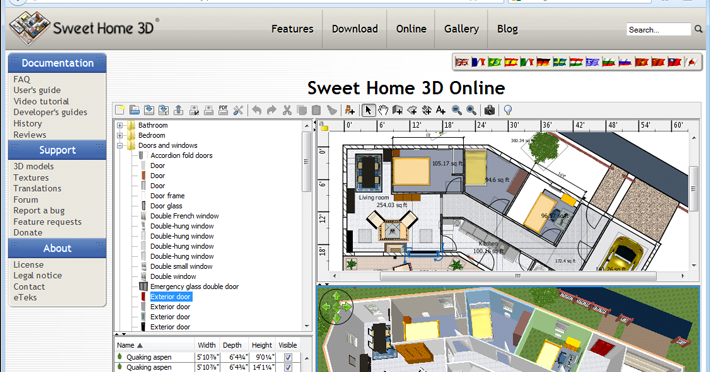Viewport: 710px width, 372px height.
Task: Click the plan horizontal scrollbar thumb
Action: coord(518,276)
